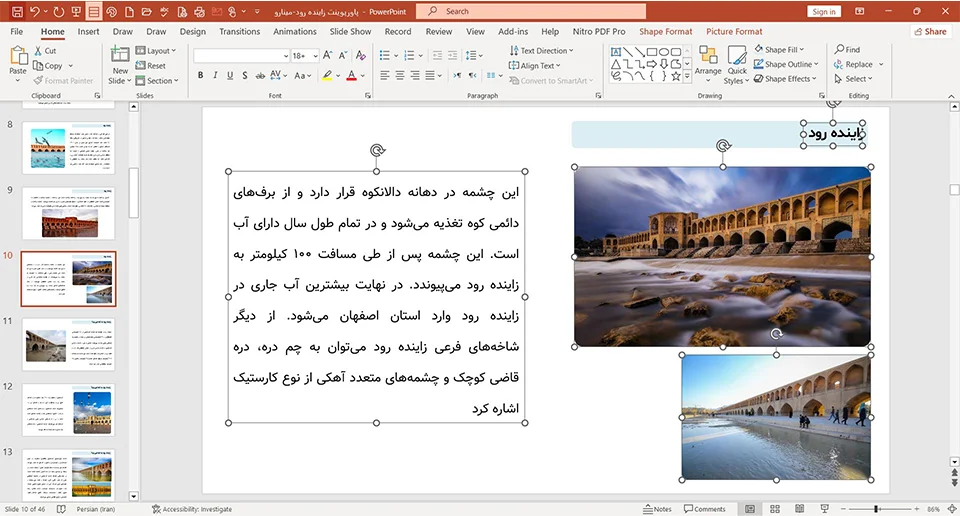Toggle strikethrough formatting
This screenshot has height=516, width=960.
260,75
